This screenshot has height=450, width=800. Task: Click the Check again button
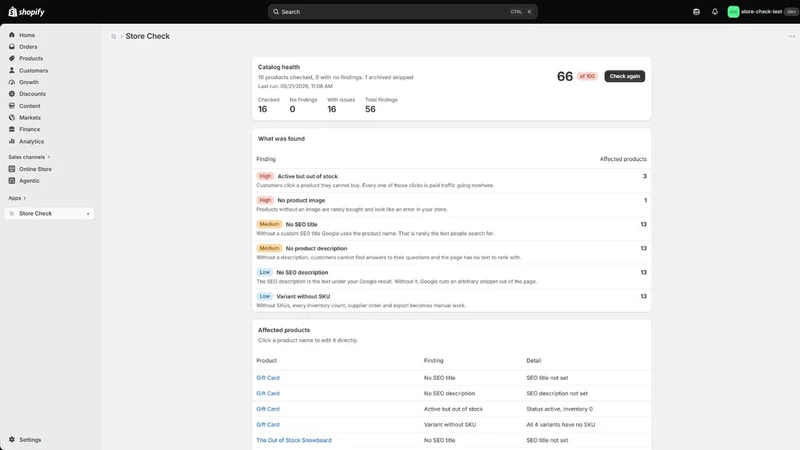624,76
